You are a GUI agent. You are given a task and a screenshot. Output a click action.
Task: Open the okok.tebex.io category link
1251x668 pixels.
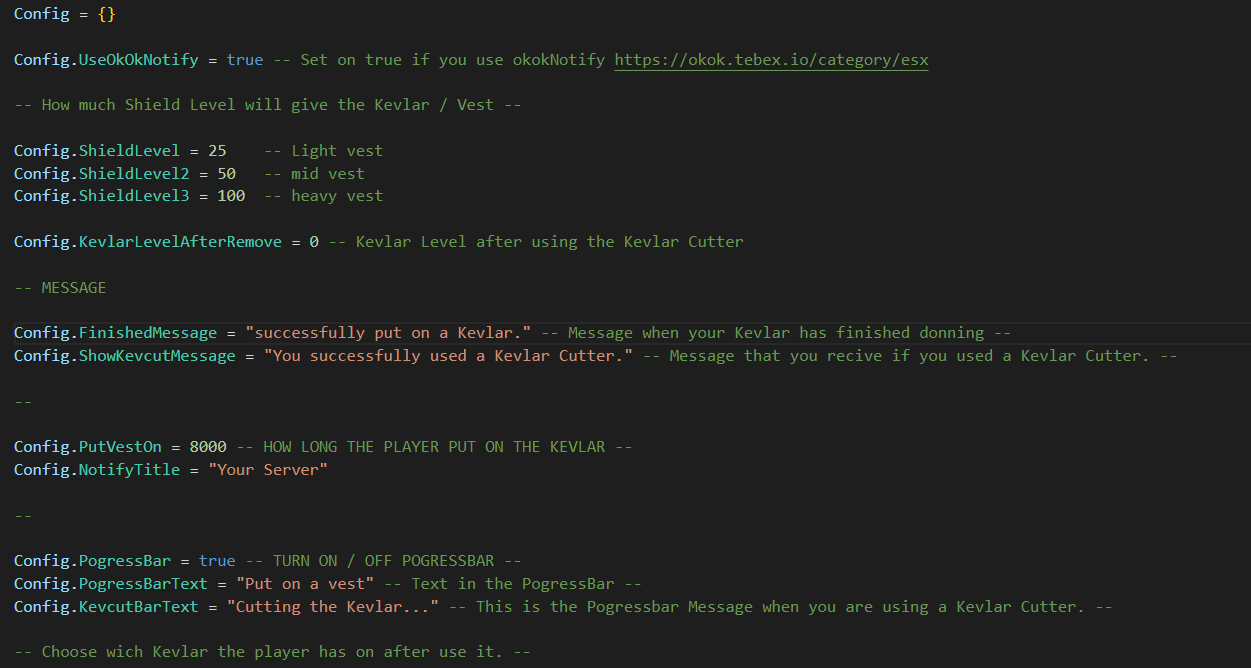[771, 60]
